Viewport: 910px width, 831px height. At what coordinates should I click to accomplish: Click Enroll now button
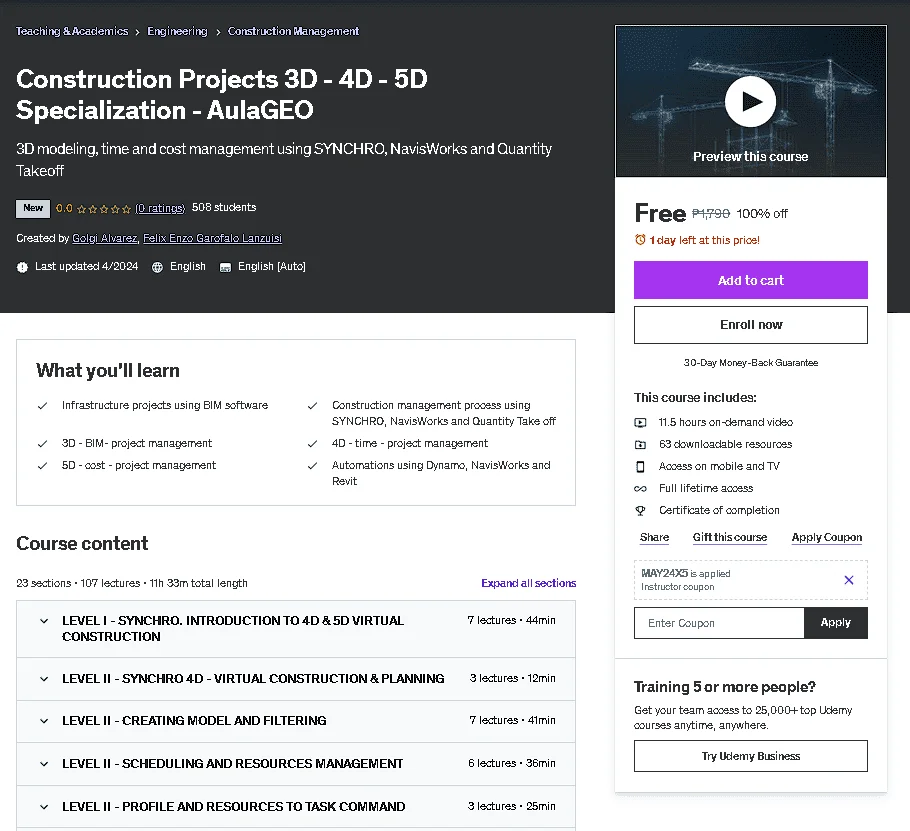(750, 325)
